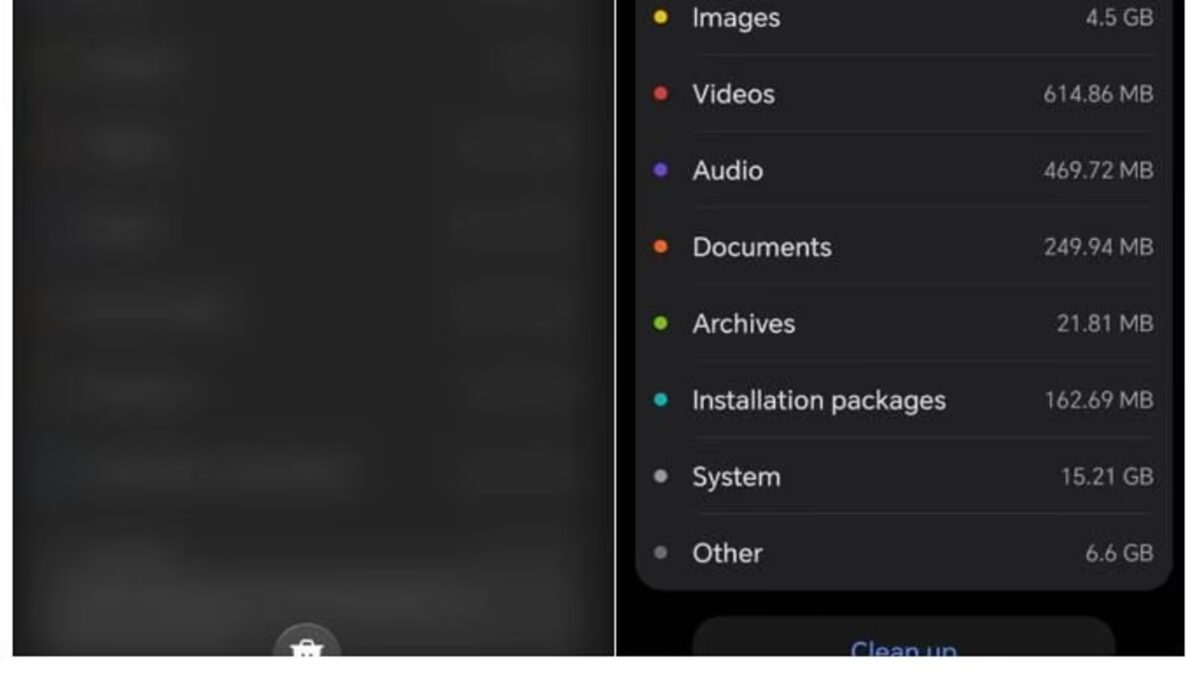Open the Installation packages category
1200x675 pixels.
pyautogui.click(x=903, y=400)
